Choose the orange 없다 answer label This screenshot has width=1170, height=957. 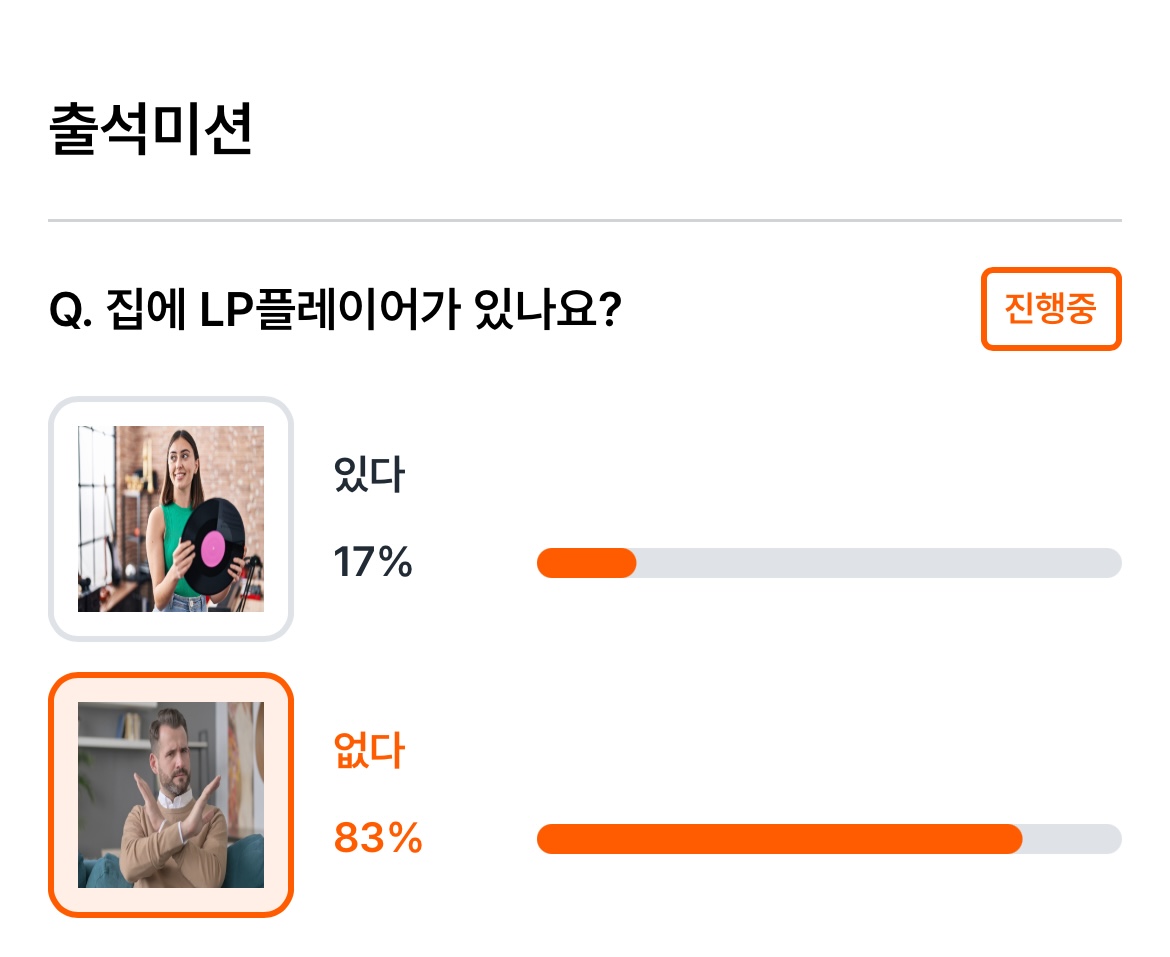(x=369, y=750)
